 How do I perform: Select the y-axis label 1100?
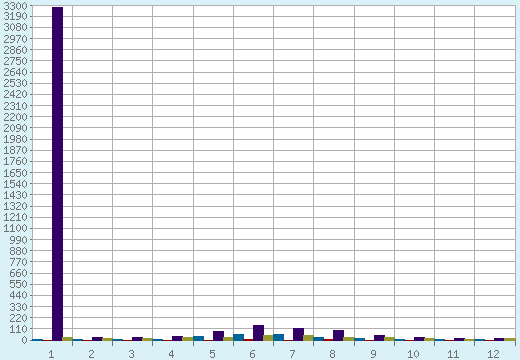click(15, 228)
